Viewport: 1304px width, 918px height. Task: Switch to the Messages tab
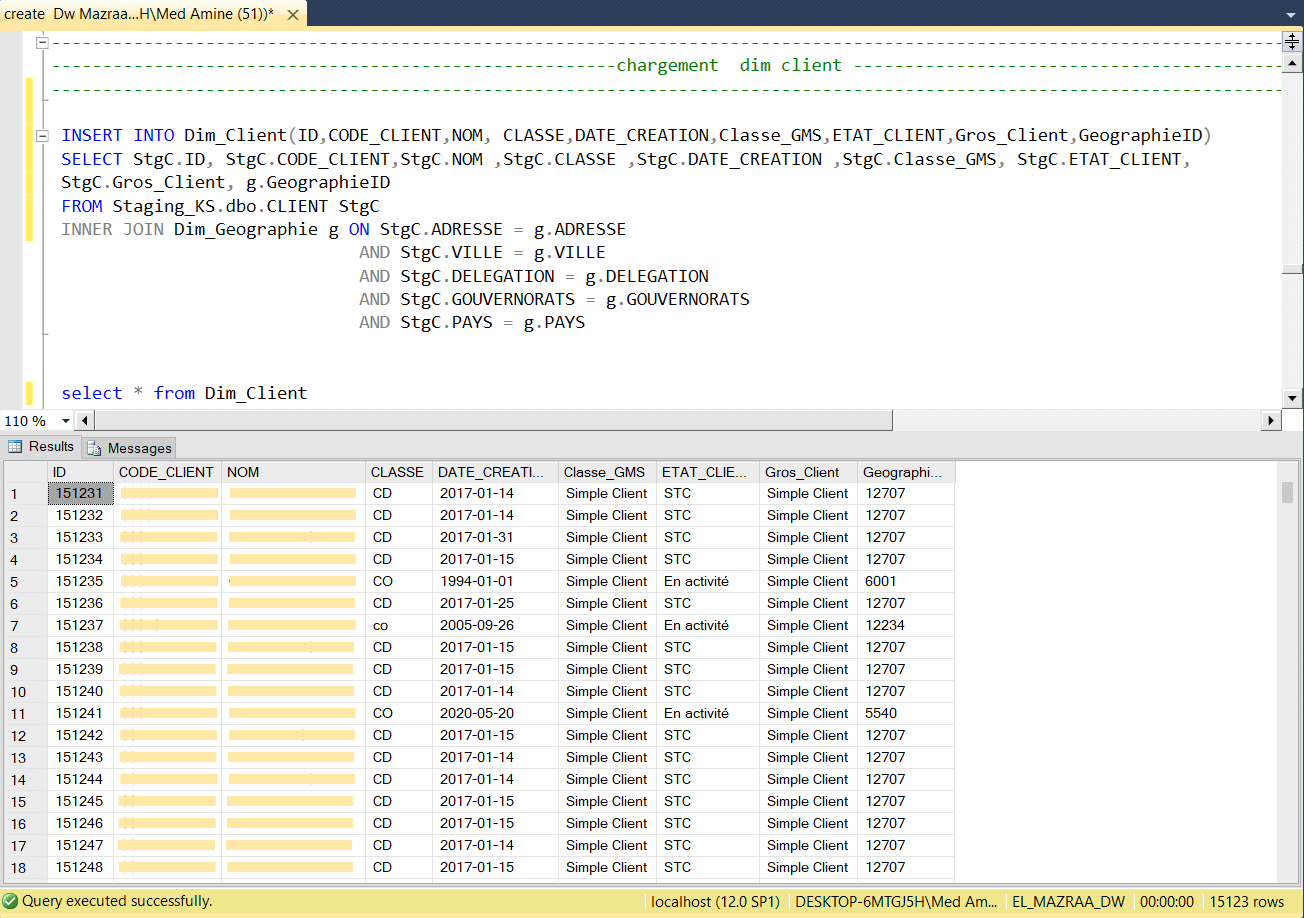[x=130, y=448]
